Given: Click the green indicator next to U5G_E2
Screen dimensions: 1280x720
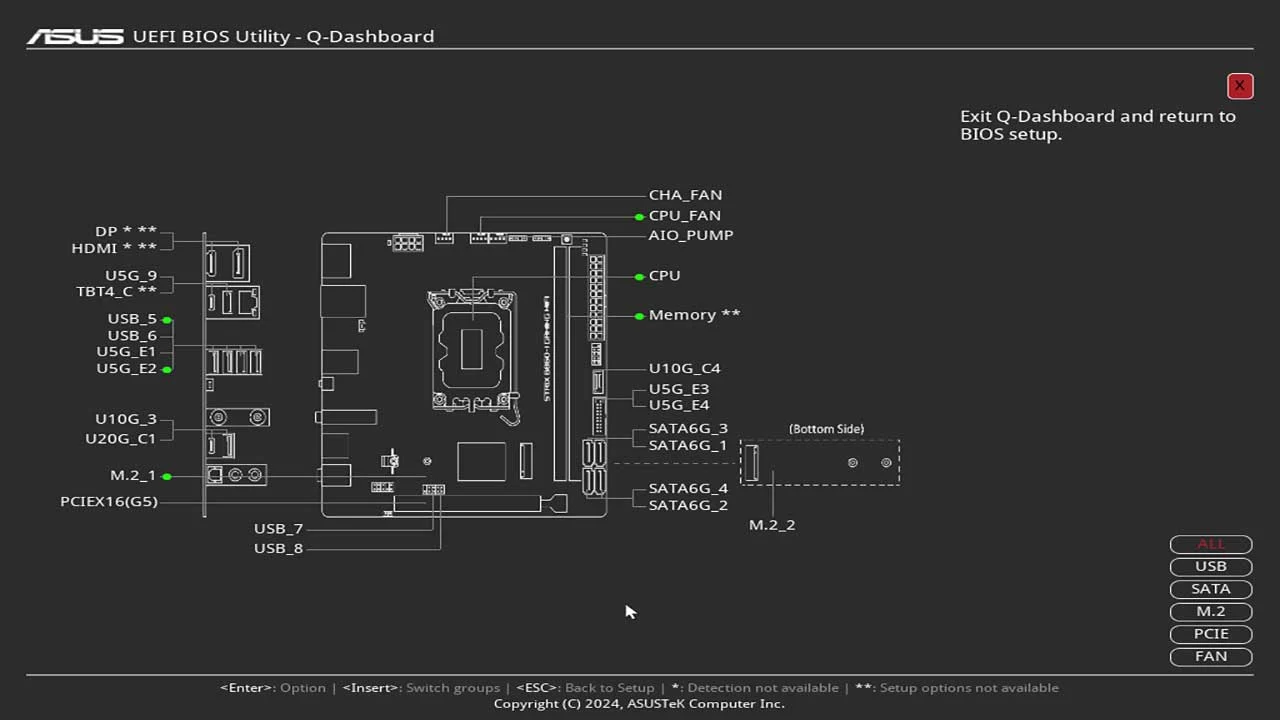Looking at the screenshot, I should click(x=167, y=370).
